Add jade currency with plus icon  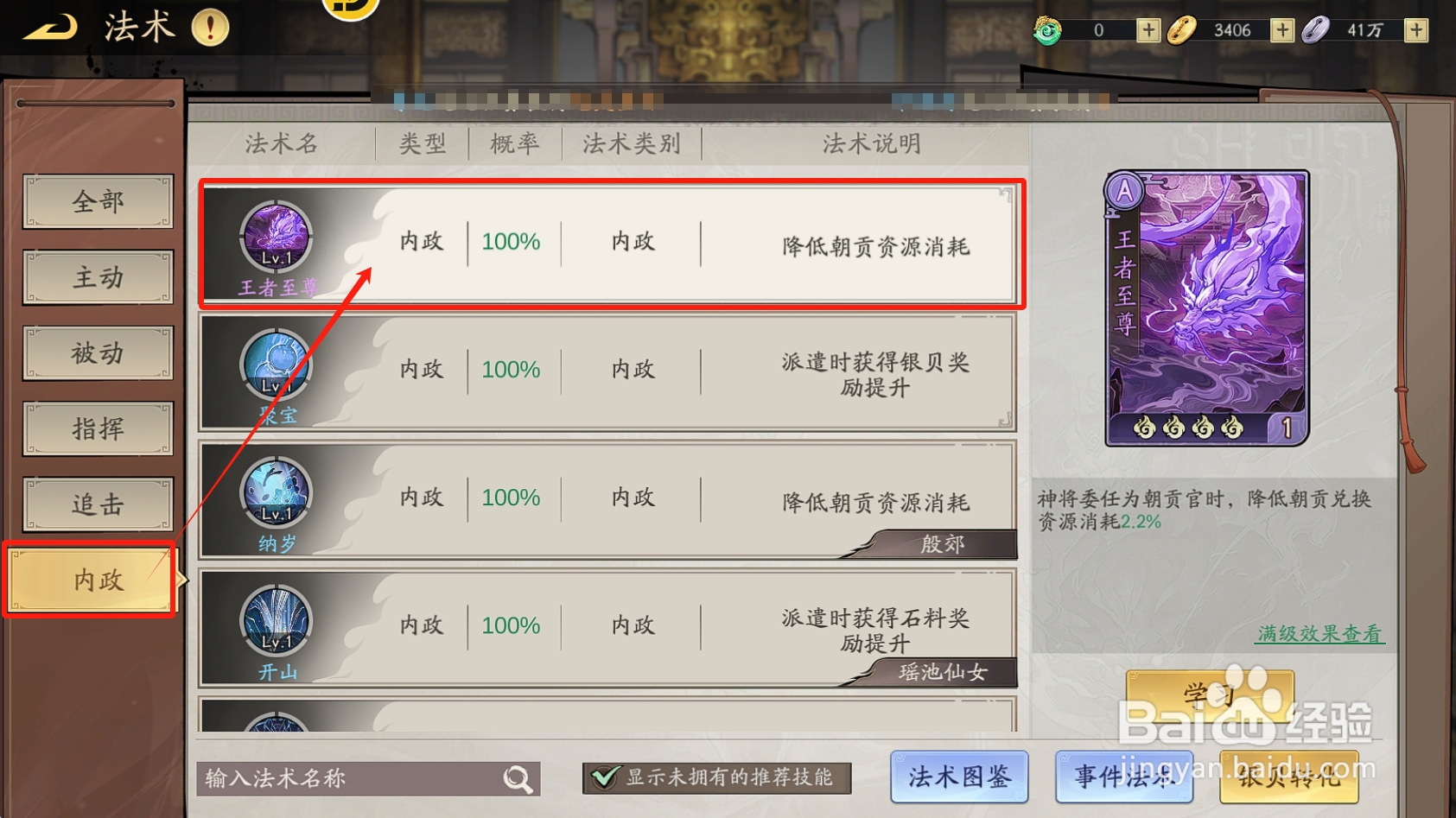pyautogui.click(x=1148, y=30)
